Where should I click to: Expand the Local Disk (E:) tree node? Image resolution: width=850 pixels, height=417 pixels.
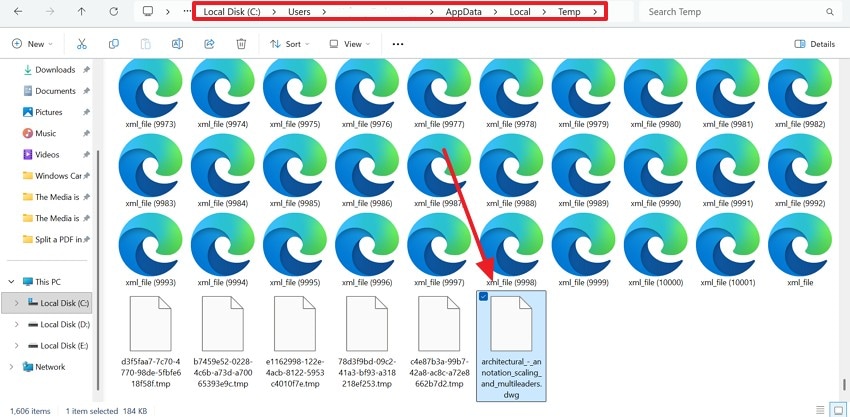coord(16,345)
